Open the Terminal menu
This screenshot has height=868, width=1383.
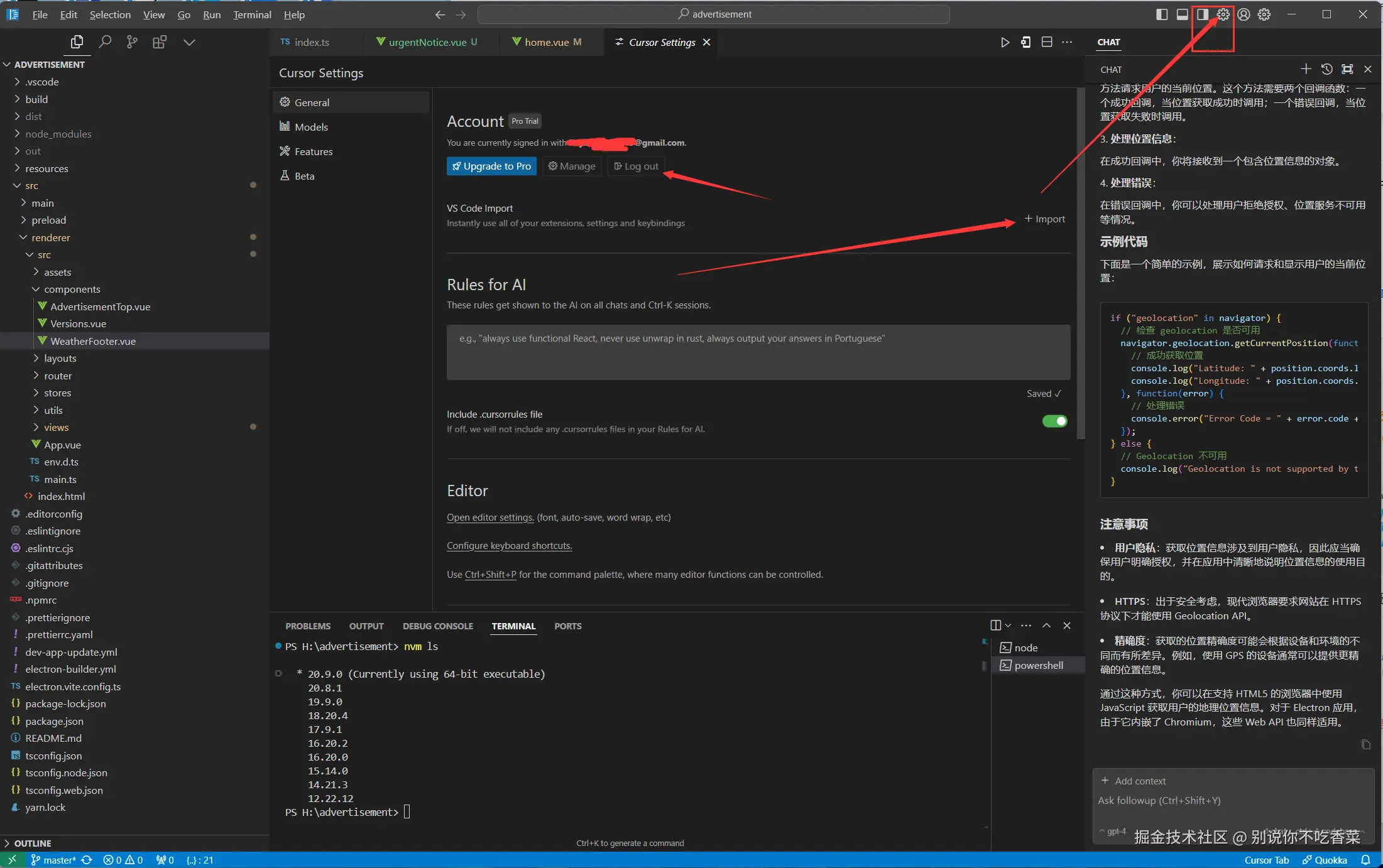(x=252, y=14)
